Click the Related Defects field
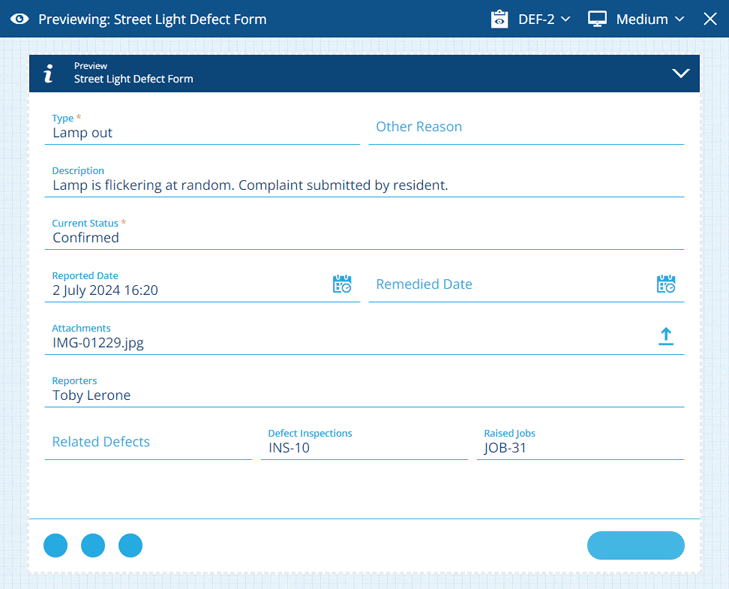Viewport: 729px width, 589px height. coord(148,442)
